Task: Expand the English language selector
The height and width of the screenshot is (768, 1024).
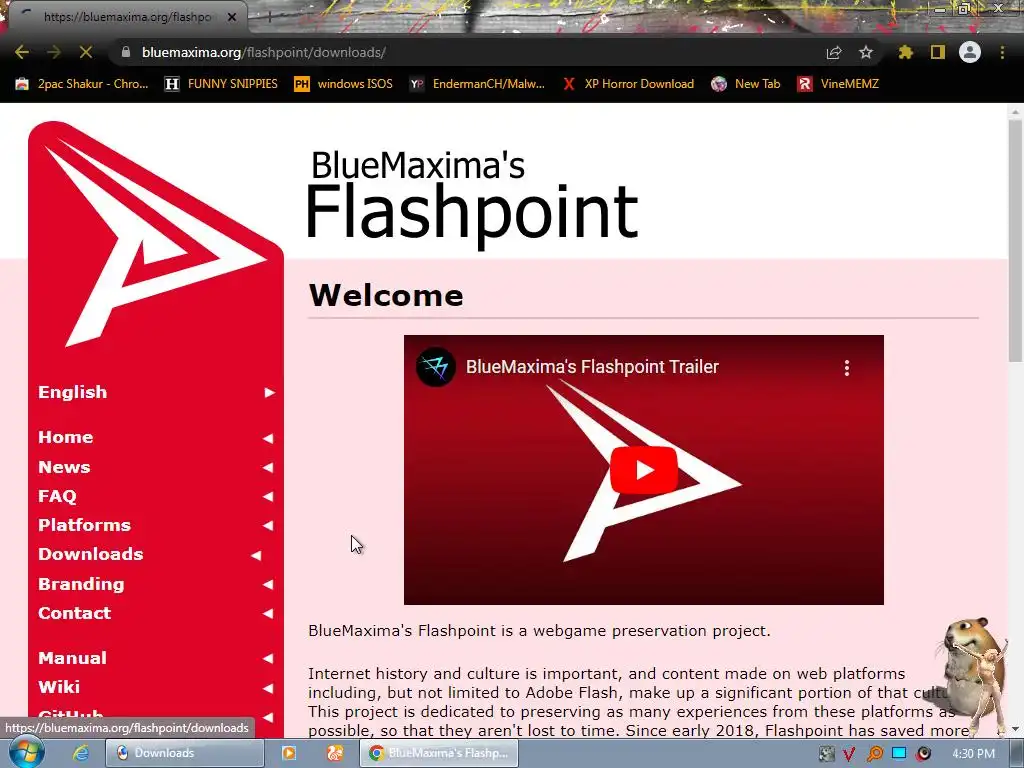Action: pos(155,392)
